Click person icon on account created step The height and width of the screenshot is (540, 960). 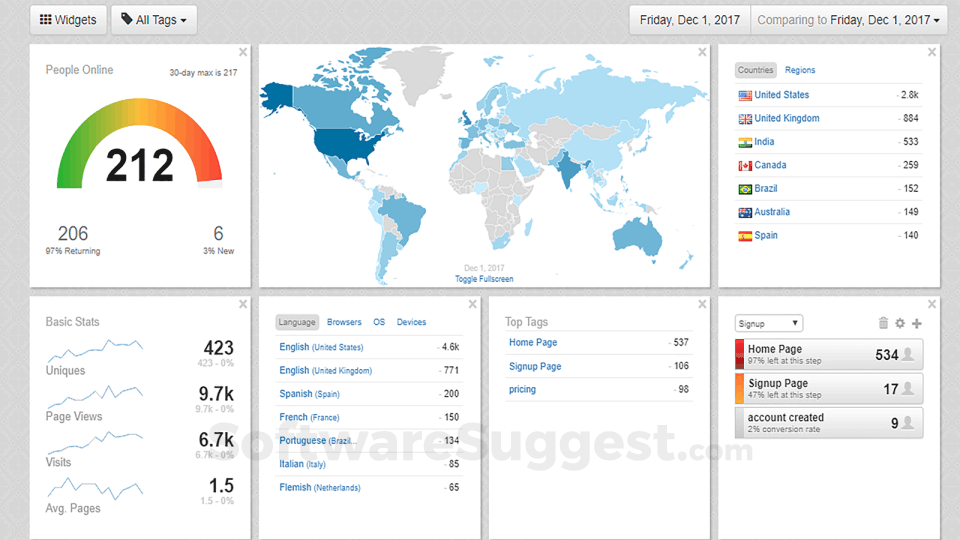tap(909, 422)
